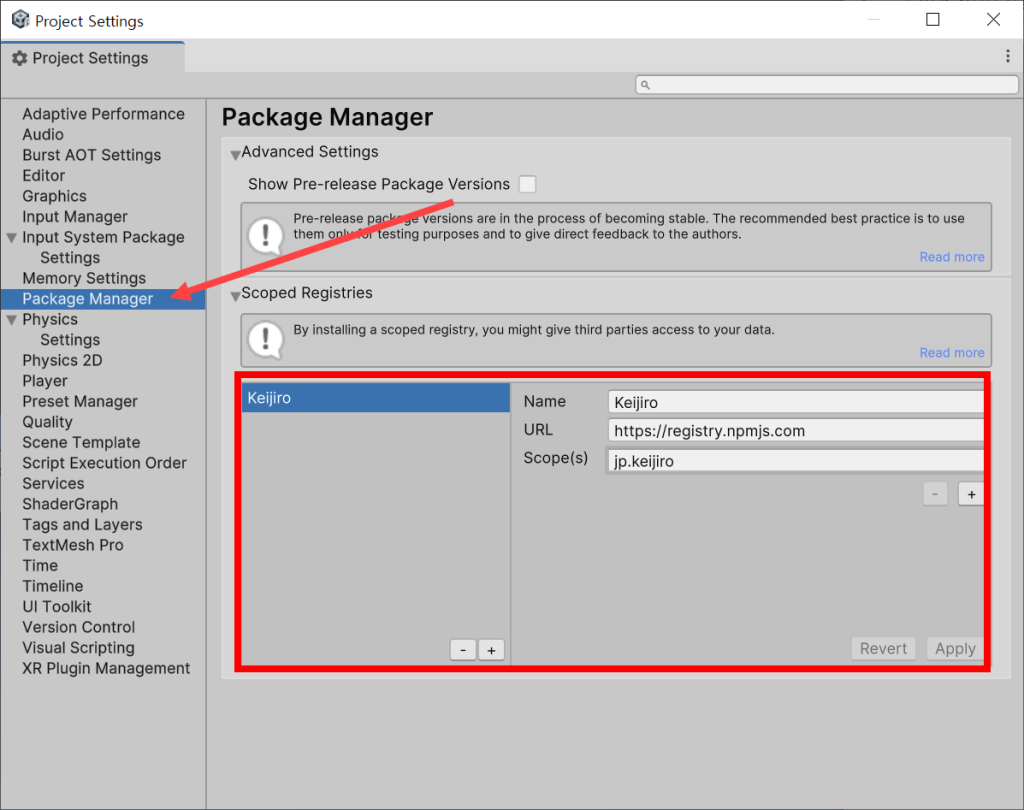1024x810 pixels.
Task: Click the magnifier icon in the search field
Action: click(x=645, y=84)
